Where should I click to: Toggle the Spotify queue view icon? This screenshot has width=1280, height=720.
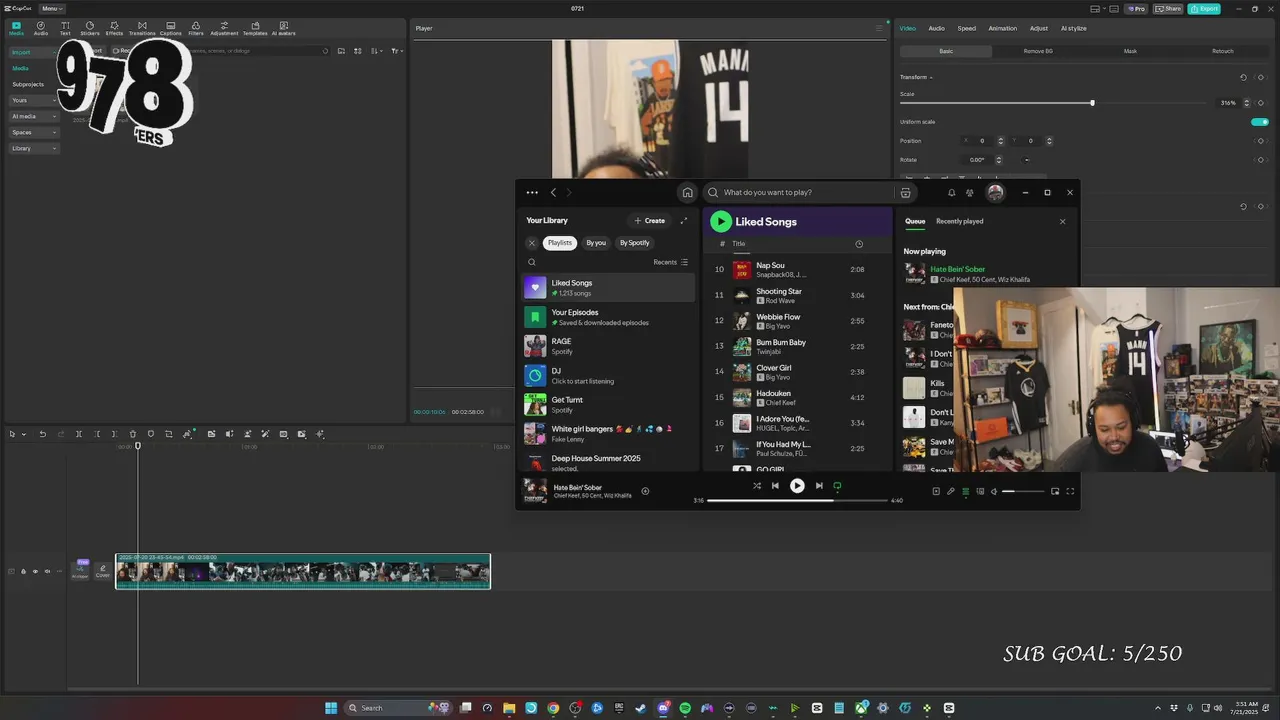[x=965, y=491]
